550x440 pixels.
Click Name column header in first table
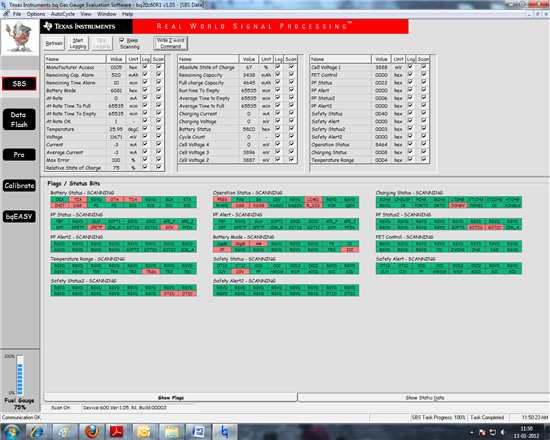(x=75, y=59)
